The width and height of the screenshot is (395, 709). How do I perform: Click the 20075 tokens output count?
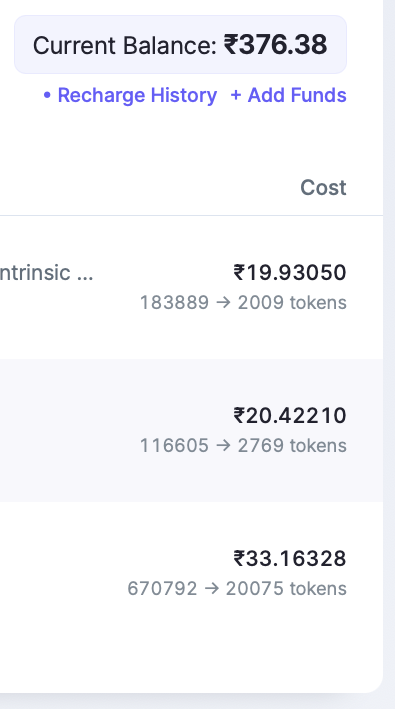click(286, 588)
